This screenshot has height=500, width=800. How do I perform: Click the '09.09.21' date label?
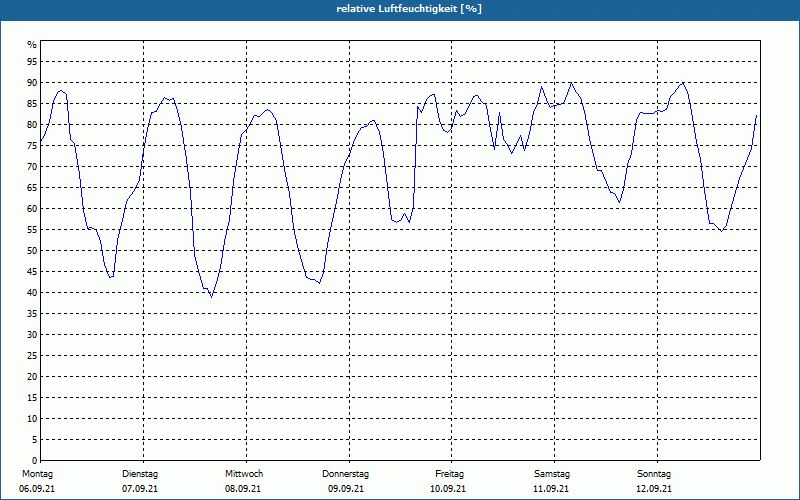click(x=346, y=489)
